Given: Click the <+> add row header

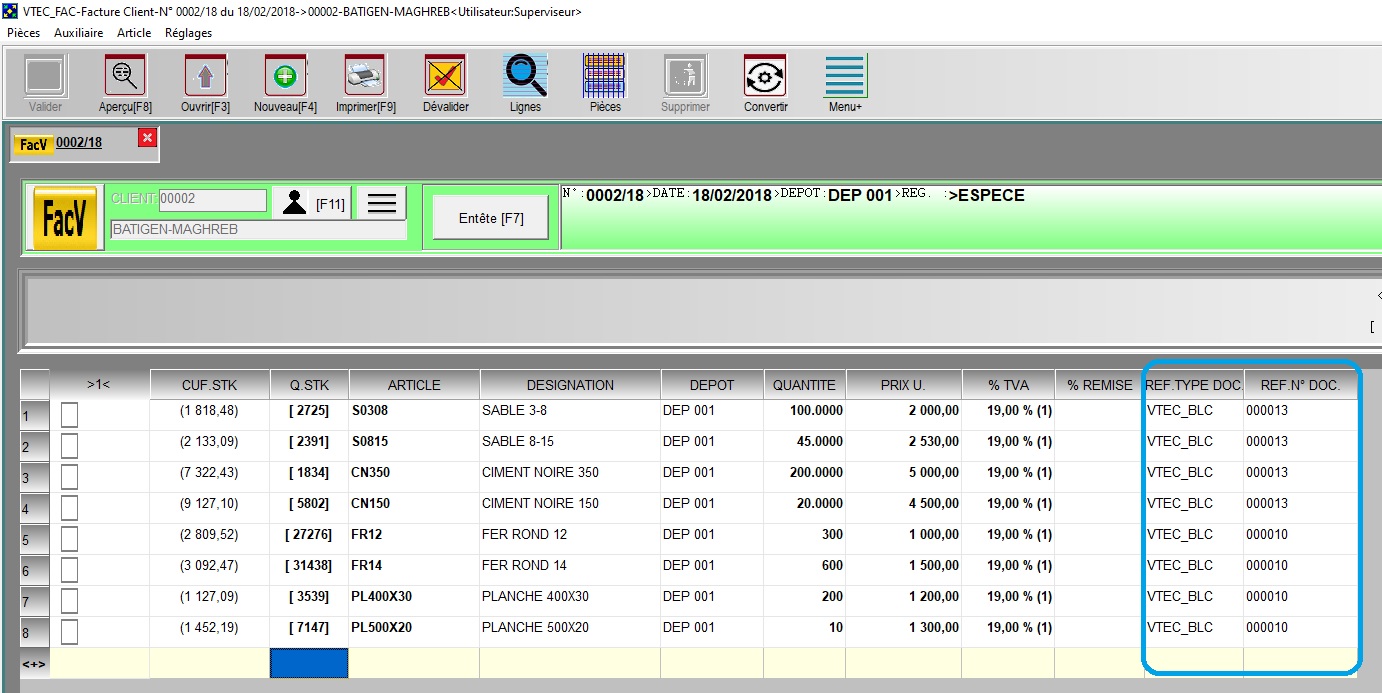Looking at the screenshot, I should coord(35,663).
